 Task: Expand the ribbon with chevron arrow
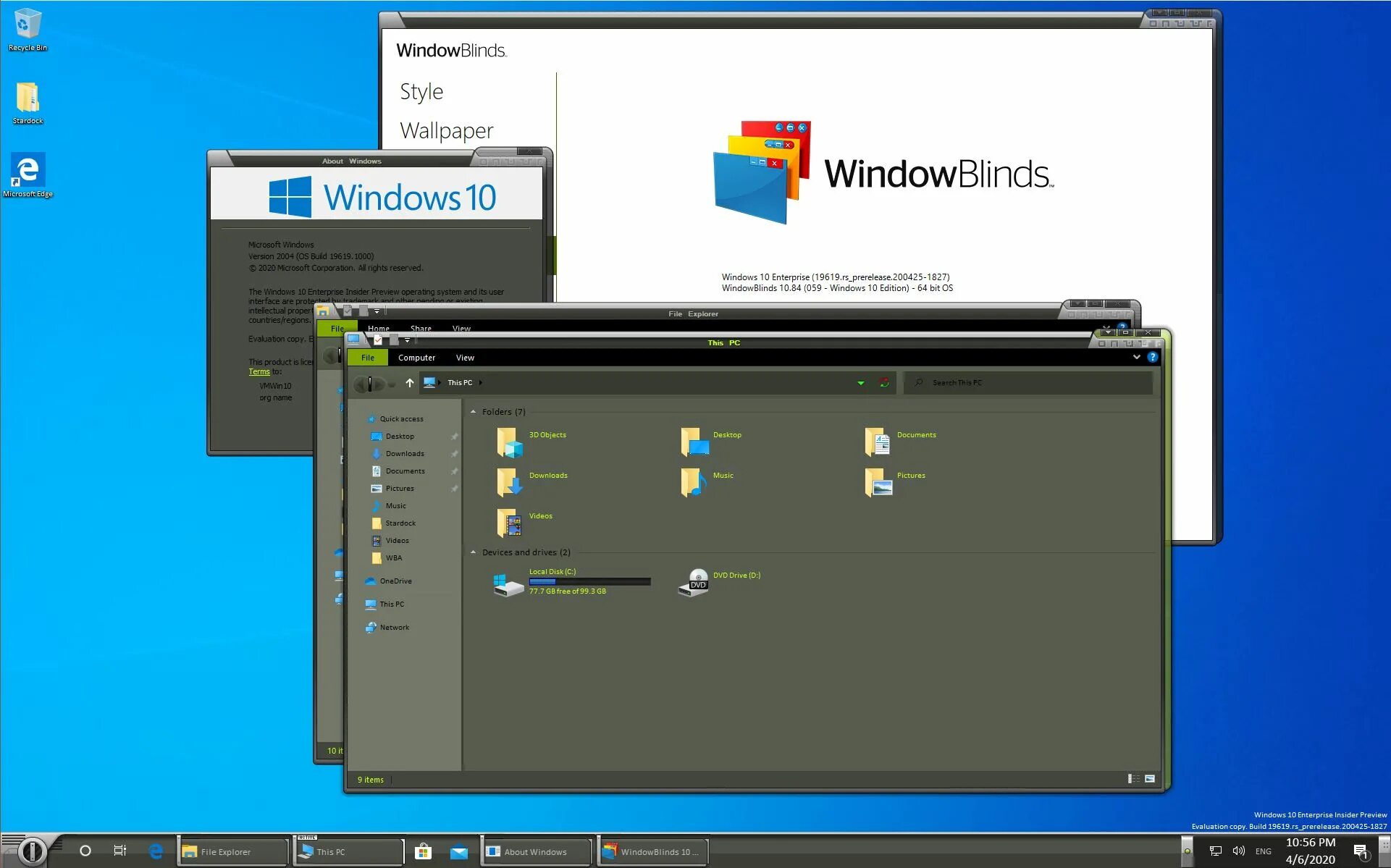[1136, 357]
